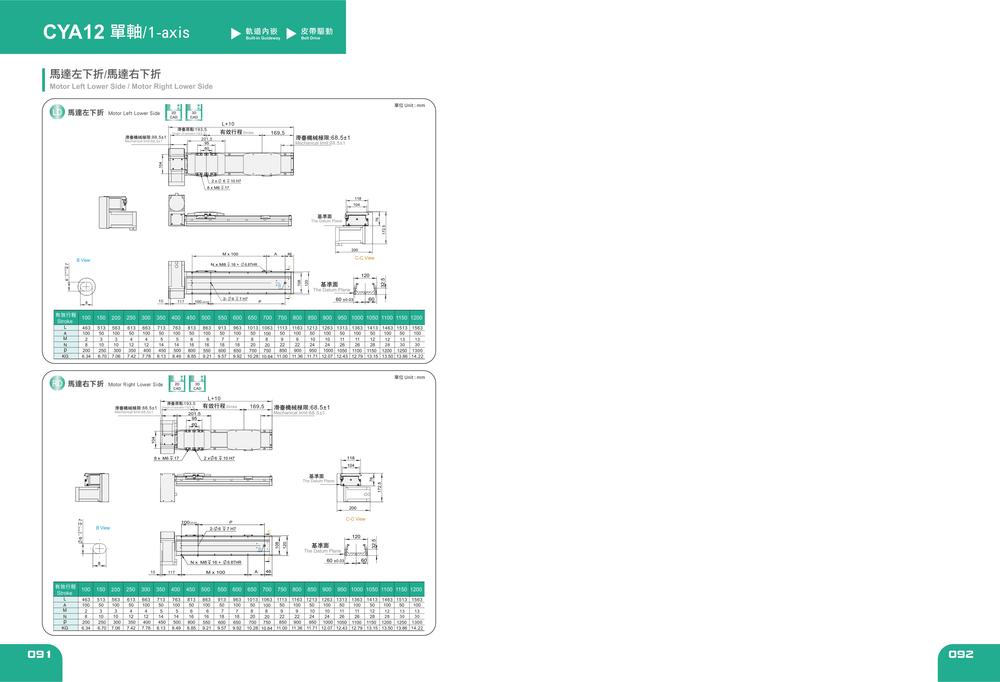Screen dimensions: 1000x682
Task: Click the "169.5" dimension in the Motor Left Lower Side drawing
Action: pyautogui.click(x=278, y=133)
